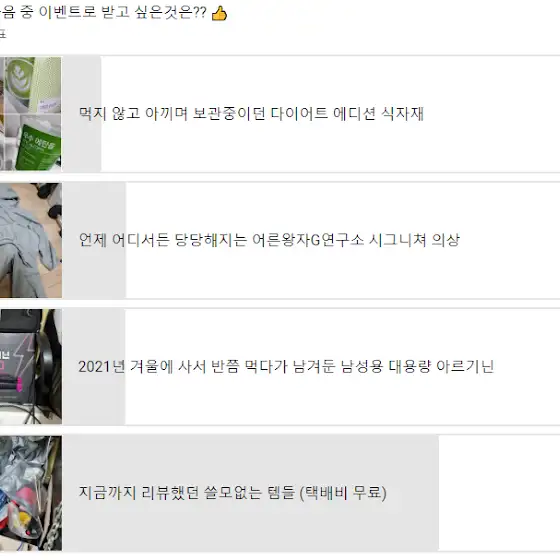Image resolution: width=560 pixels, height=560 pixels.
Task: Open the diet food ingredients thumbnail
Action: click(x=31, y=114)
